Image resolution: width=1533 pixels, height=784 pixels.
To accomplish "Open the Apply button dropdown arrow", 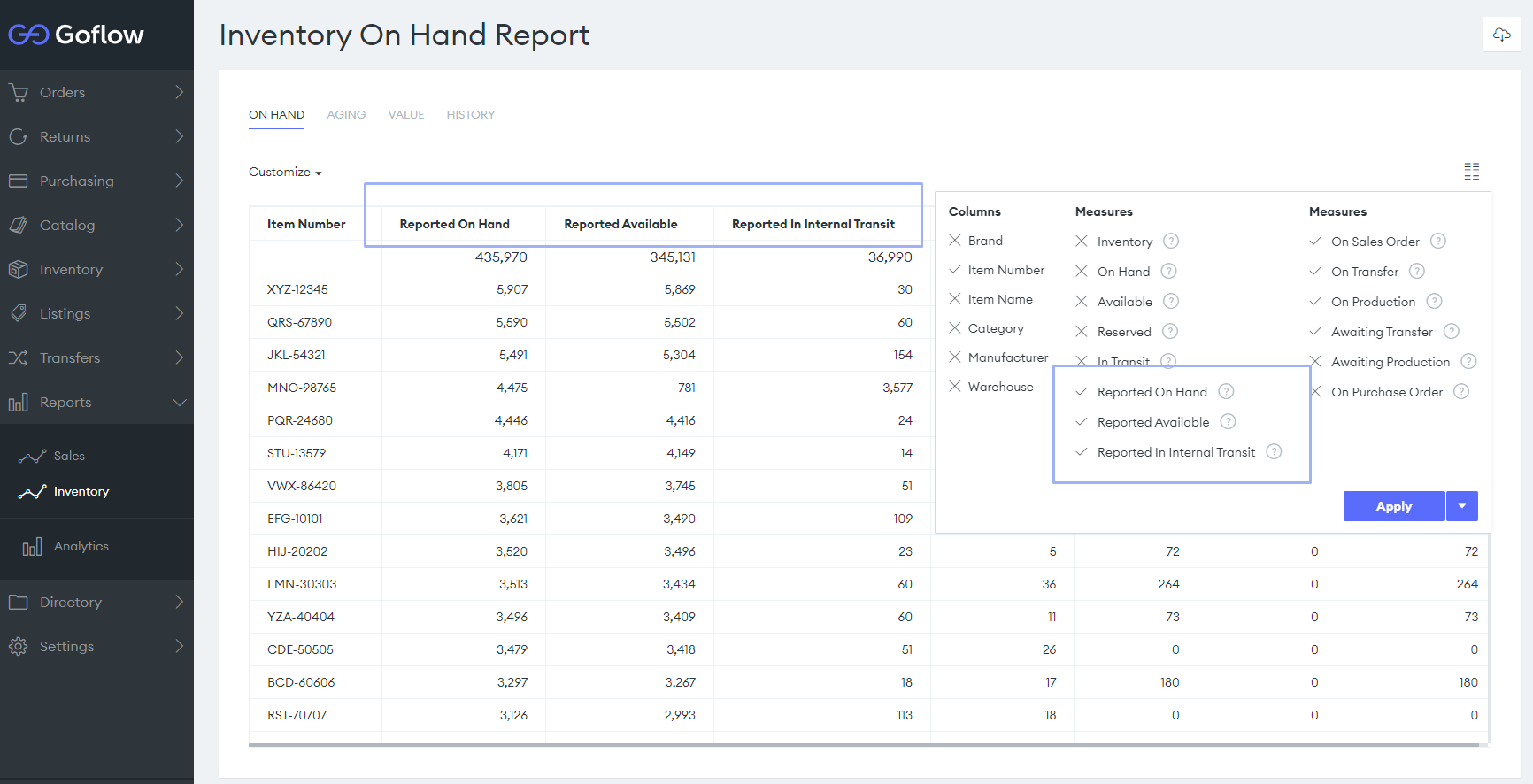I will [1462, 506].
